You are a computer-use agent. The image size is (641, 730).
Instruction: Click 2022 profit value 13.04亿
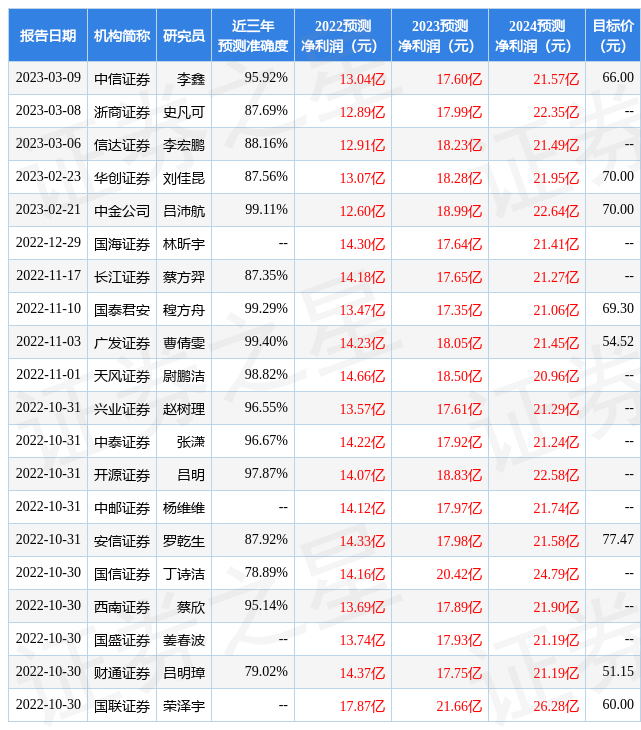(x=362, y=79)
